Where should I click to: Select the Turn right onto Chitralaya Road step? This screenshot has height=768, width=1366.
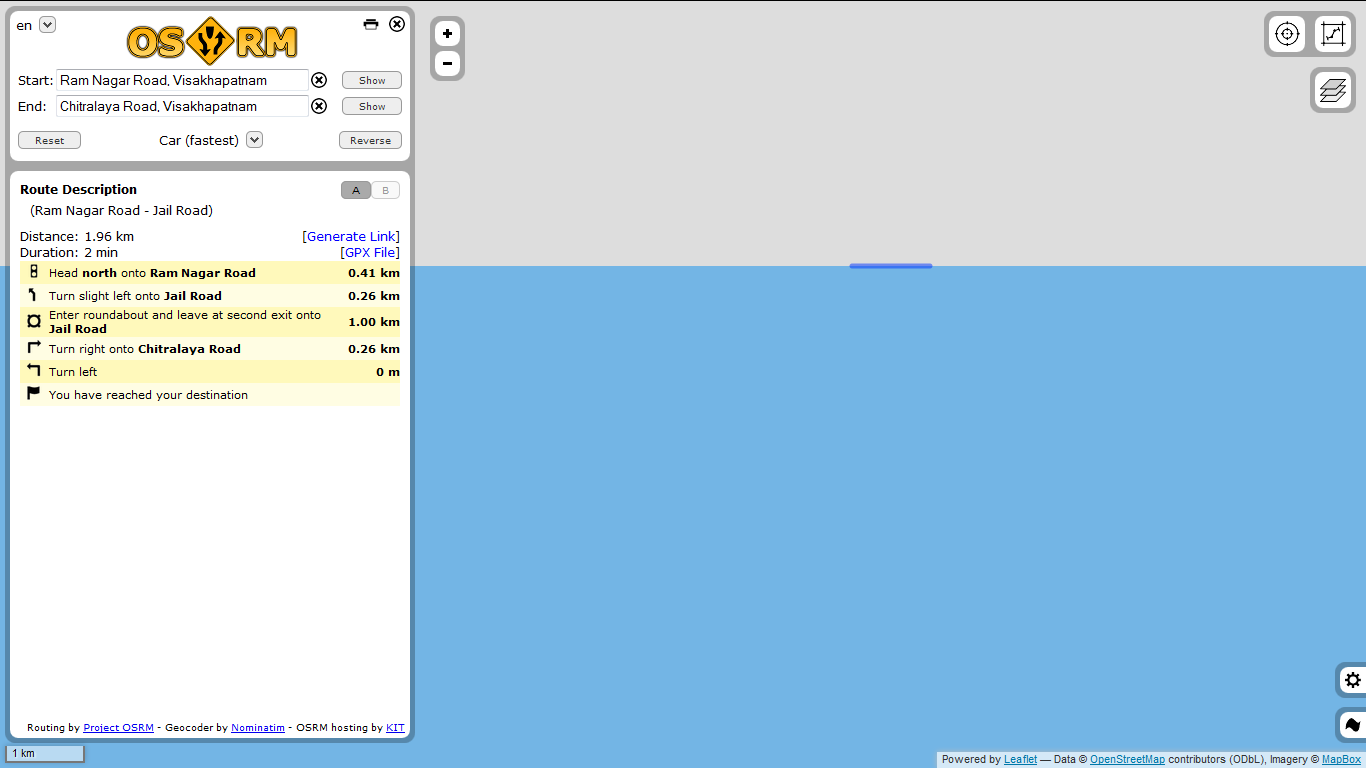(210, 348)
